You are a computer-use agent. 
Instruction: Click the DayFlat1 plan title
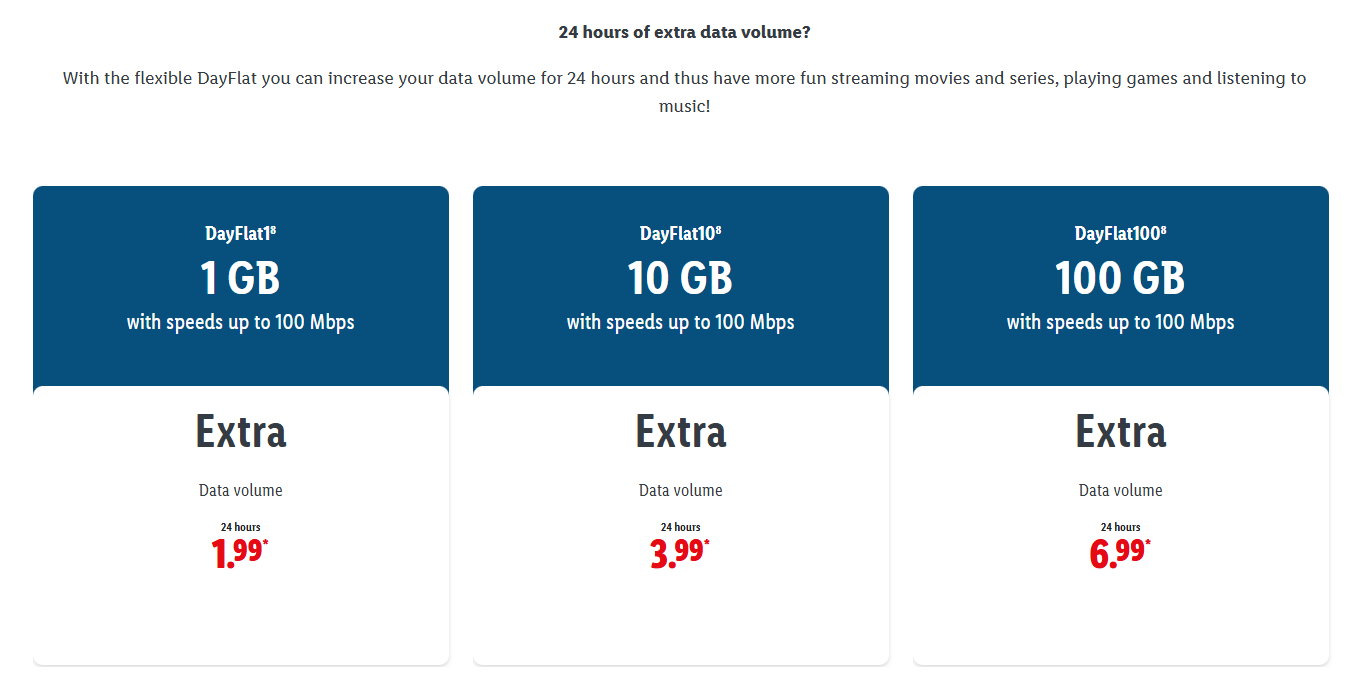pos(236,234)
